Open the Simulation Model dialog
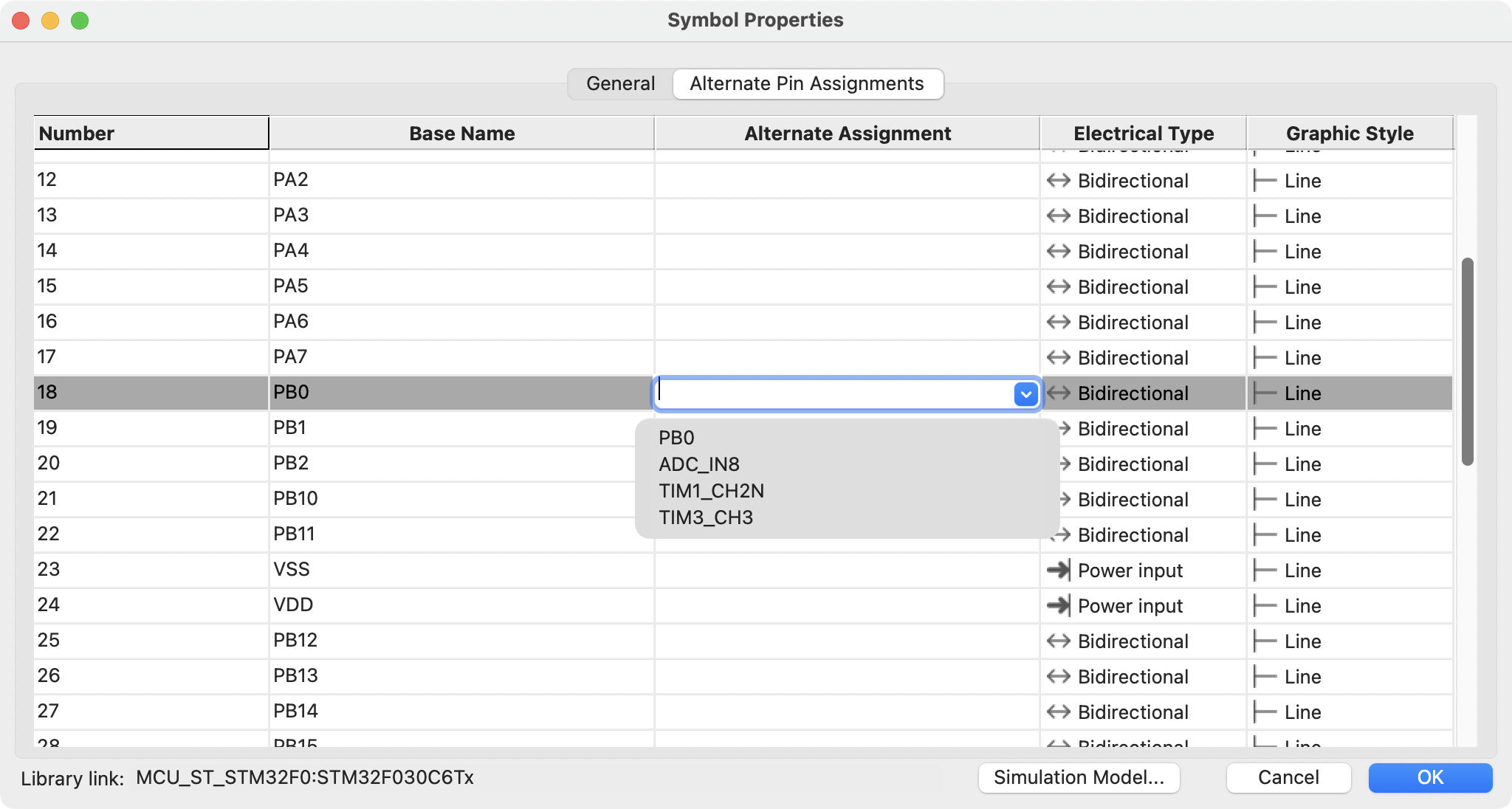 [1079, 777]
